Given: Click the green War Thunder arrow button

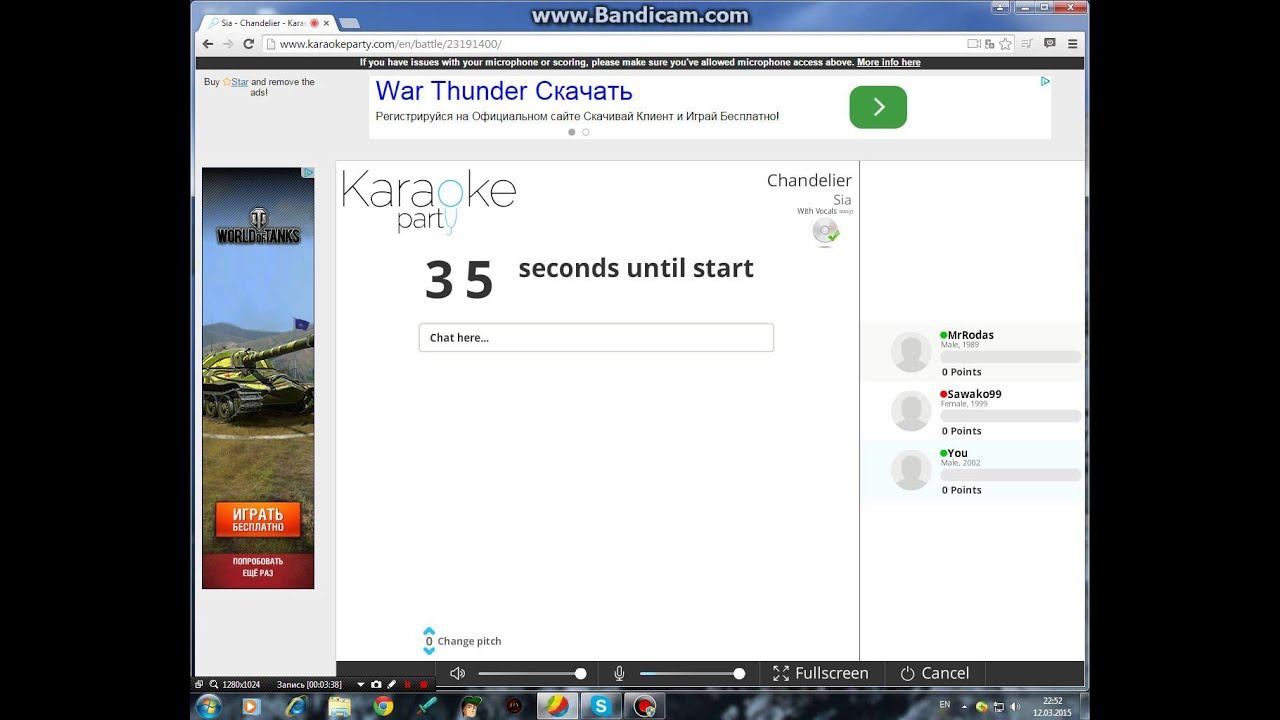Looking at the screenshot, I should [878, 107].
